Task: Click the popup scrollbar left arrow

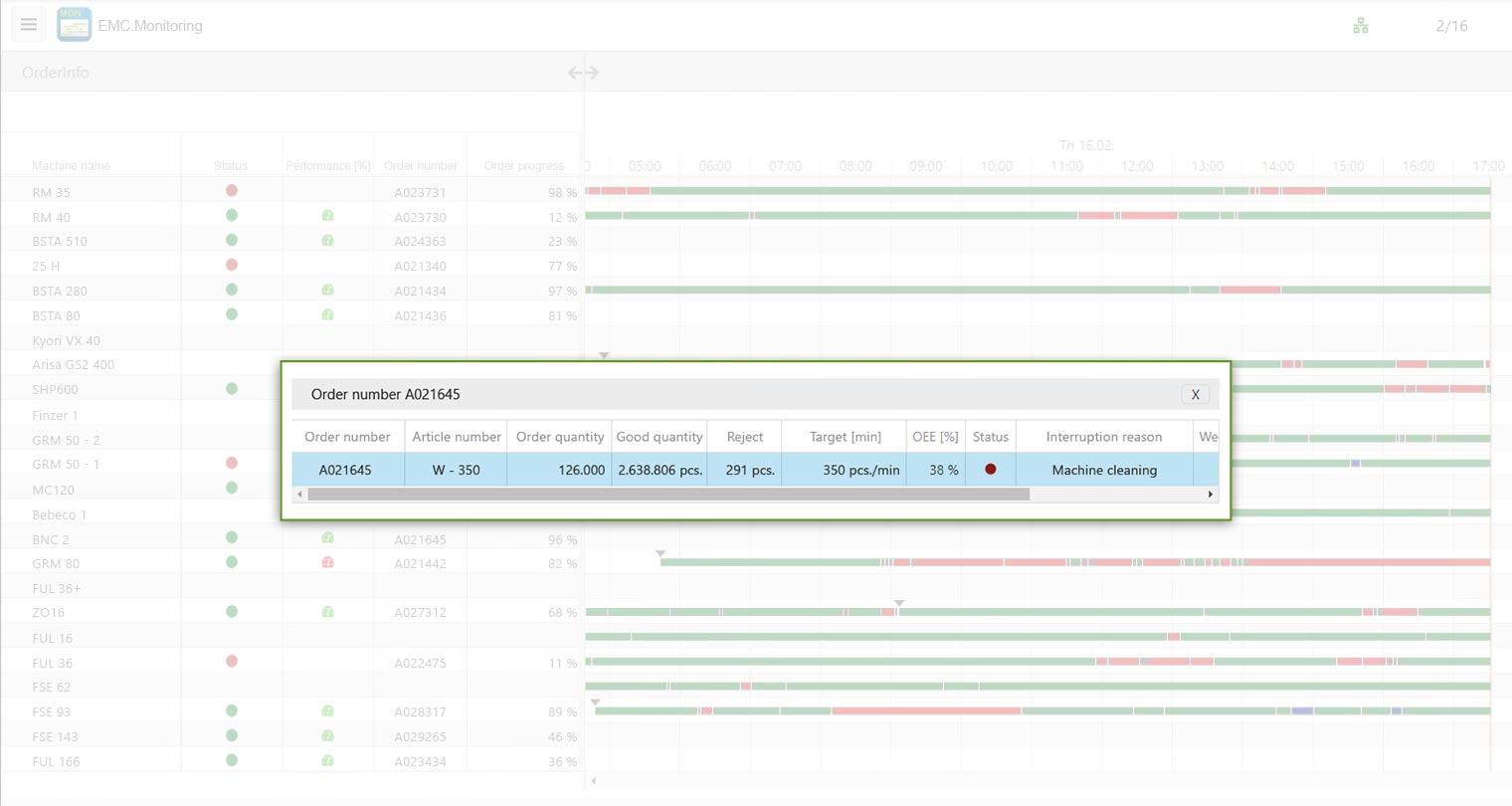Action: pyautogui.click(x=300, y=495)
